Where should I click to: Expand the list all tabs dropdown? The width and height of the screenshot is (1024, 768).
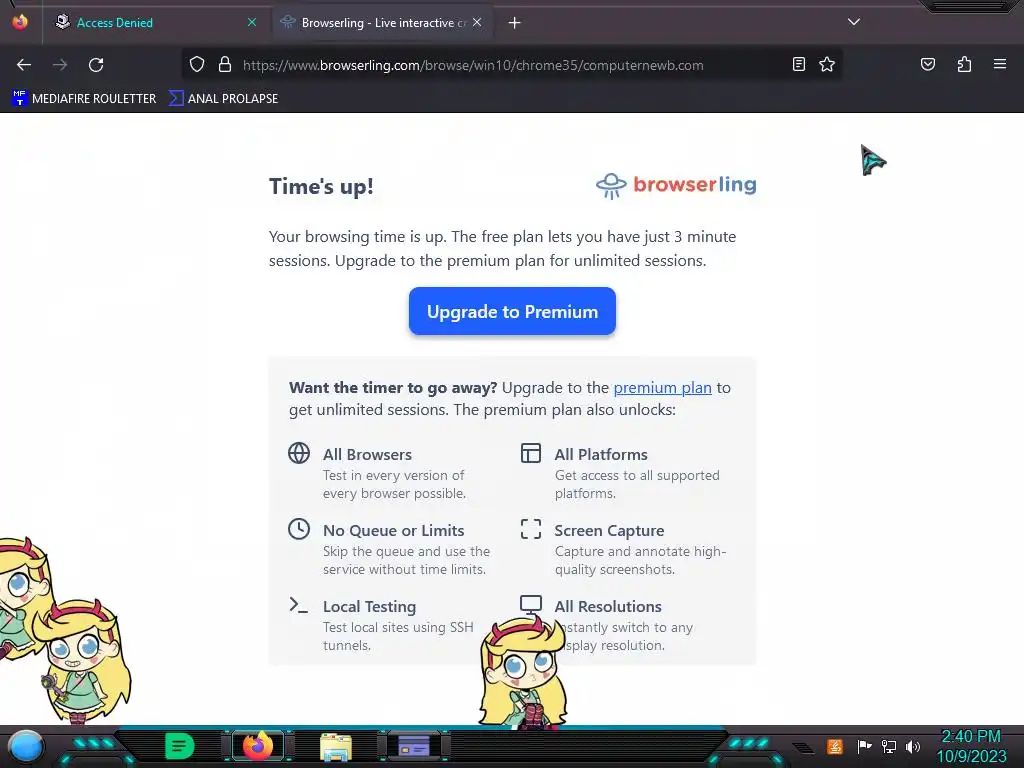(854, 22)
